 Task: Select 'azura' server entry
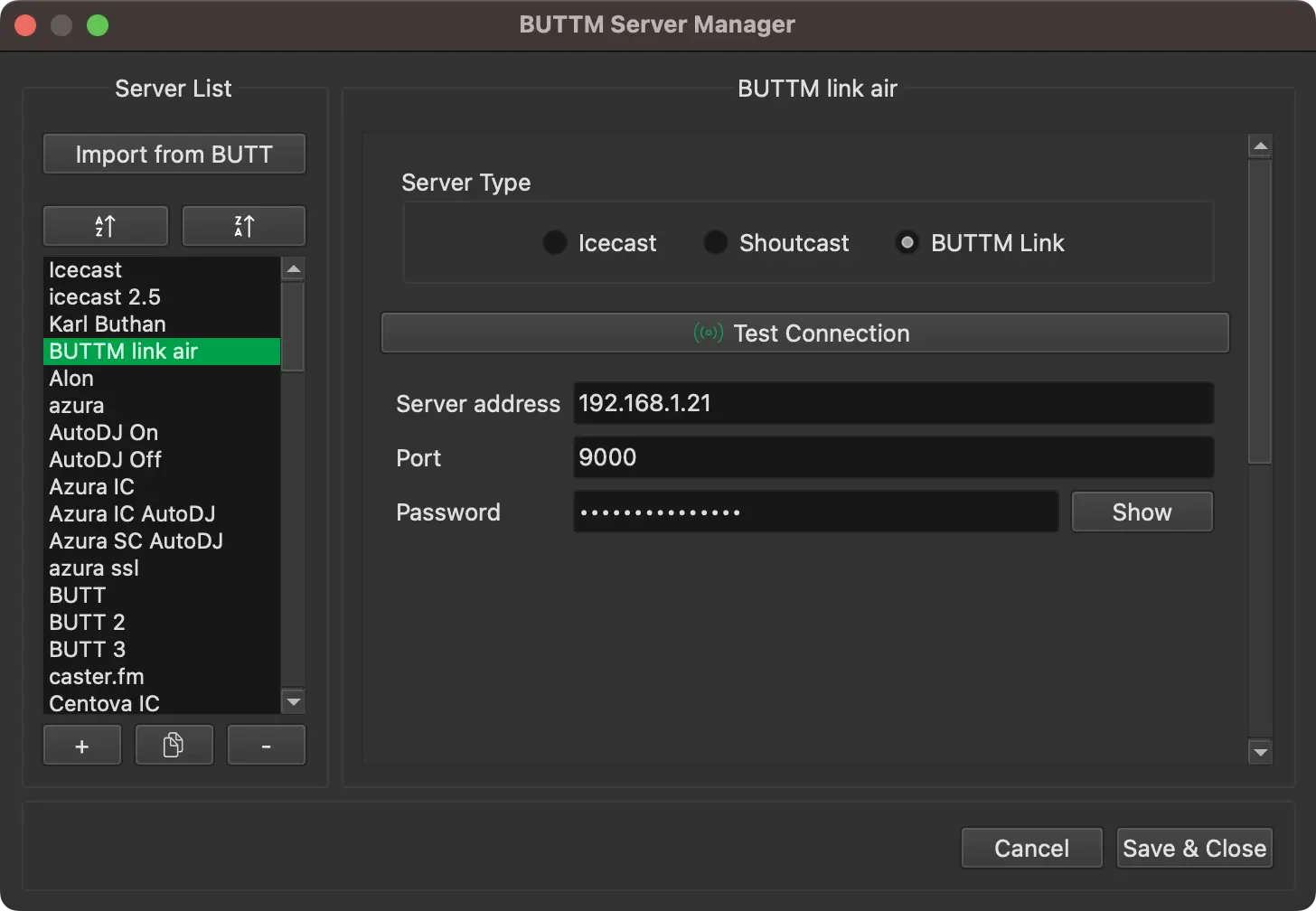click(x=162, y=406)
